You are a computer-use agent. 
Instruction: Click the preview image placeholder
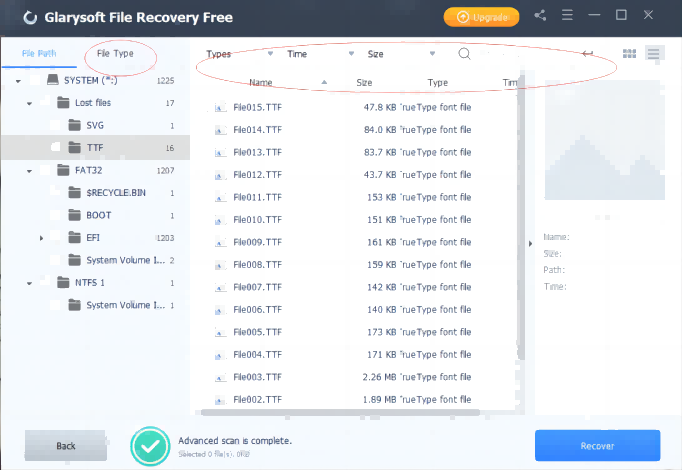click(x=605, y=140)
